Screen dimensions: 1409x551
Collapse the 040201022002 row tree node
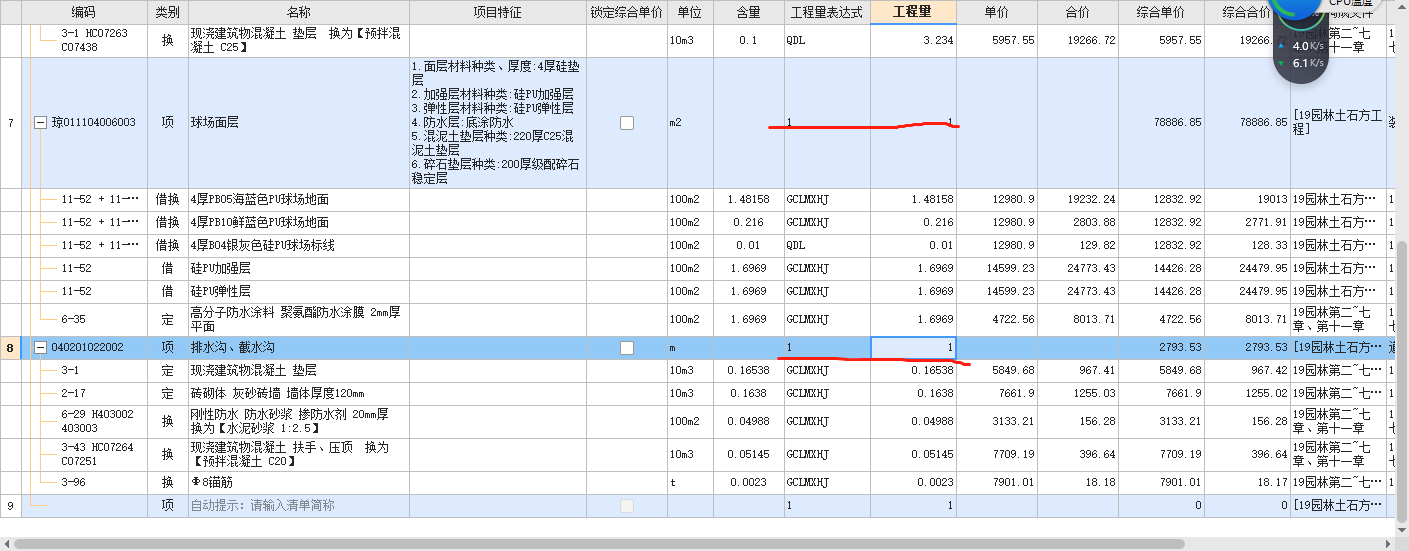point(40,347)
